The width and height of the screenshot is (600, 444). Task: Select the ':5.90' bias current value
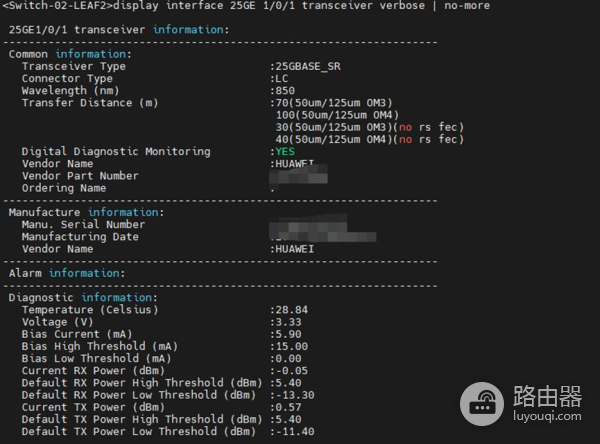[286, 335]
